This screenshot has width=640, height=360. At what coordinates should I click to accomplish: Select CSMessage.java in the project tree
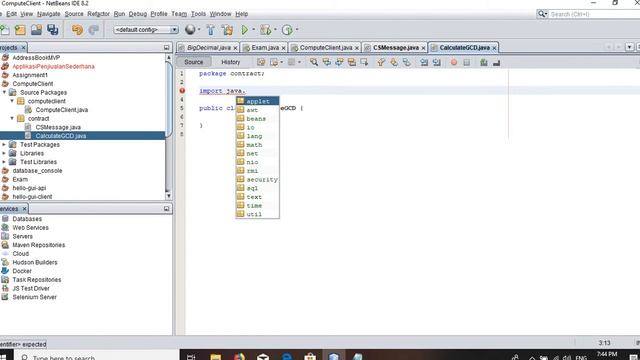[58, 127]
